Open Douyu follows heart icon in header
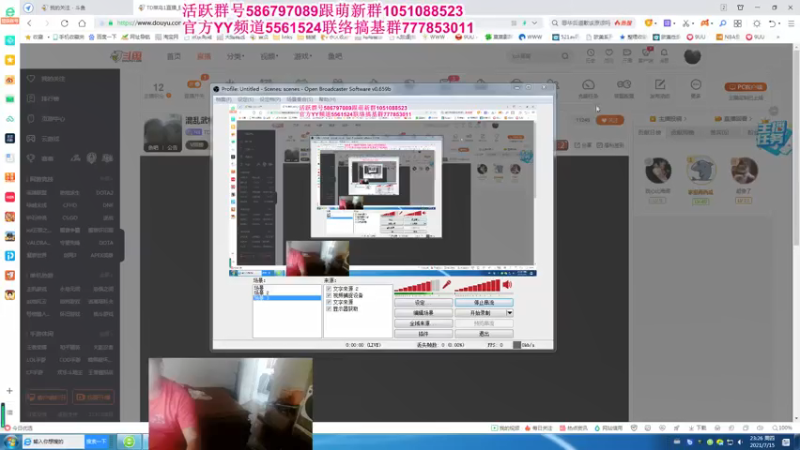Viewport: 800px width, 450px height. [609, 53]
